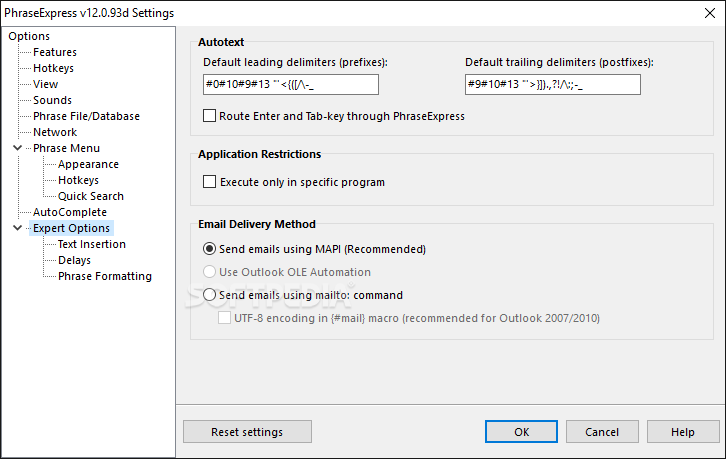Collapse the Expert Options tree node
Image resolution: width=726 pixels, height=459 pixels.
click(18, 228)
